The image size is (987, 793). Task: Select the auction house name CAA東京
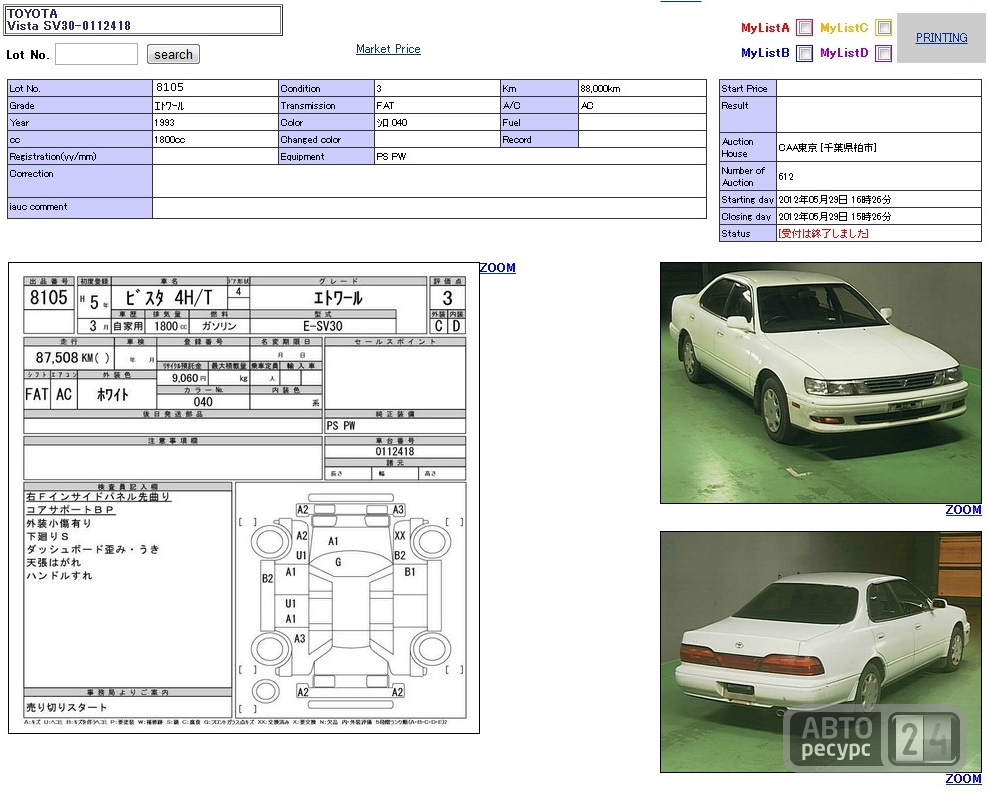(x=798, y=148)
